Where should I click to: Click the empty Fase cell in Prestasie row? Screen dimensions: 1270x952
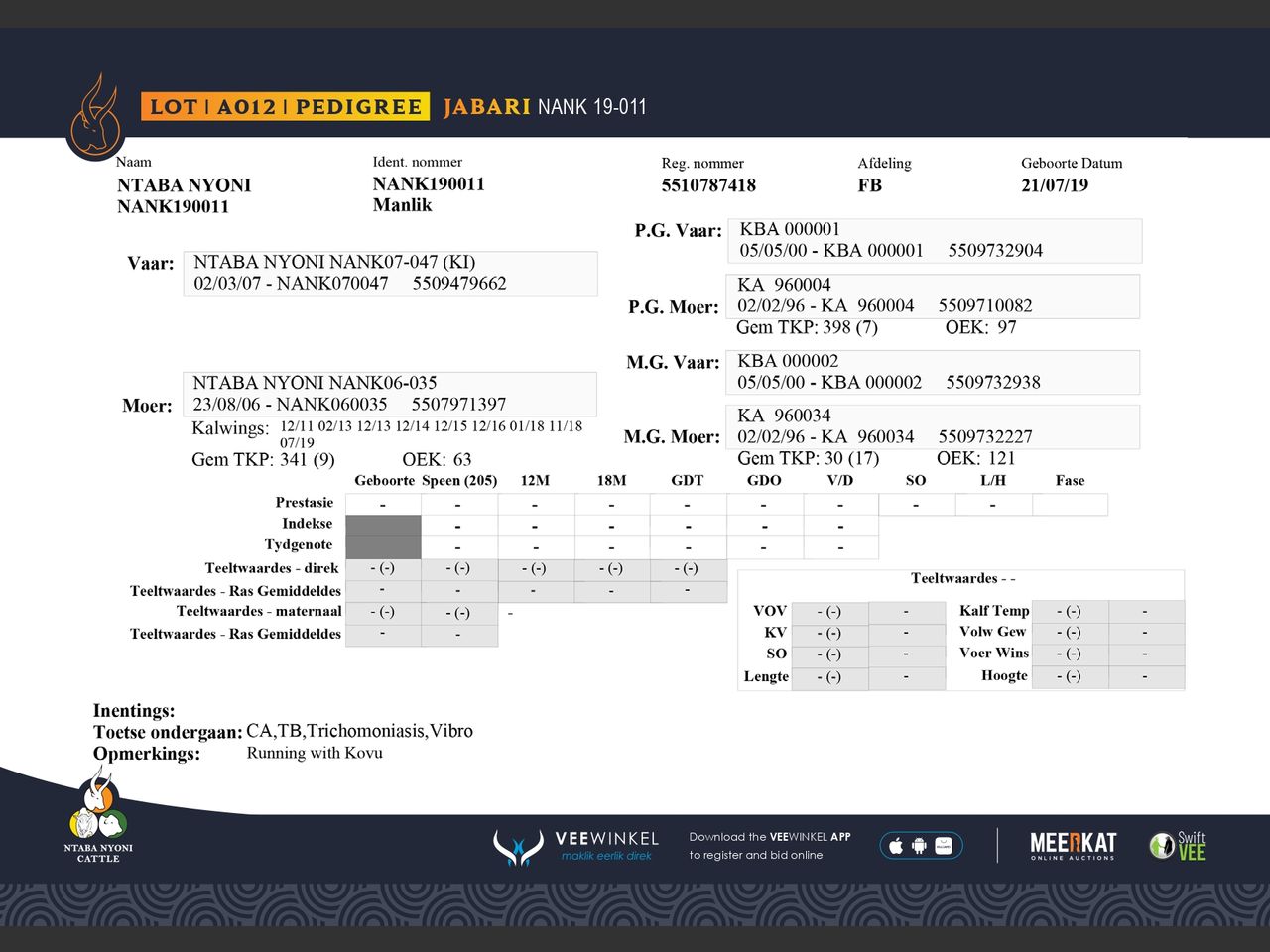[1070, 505]
